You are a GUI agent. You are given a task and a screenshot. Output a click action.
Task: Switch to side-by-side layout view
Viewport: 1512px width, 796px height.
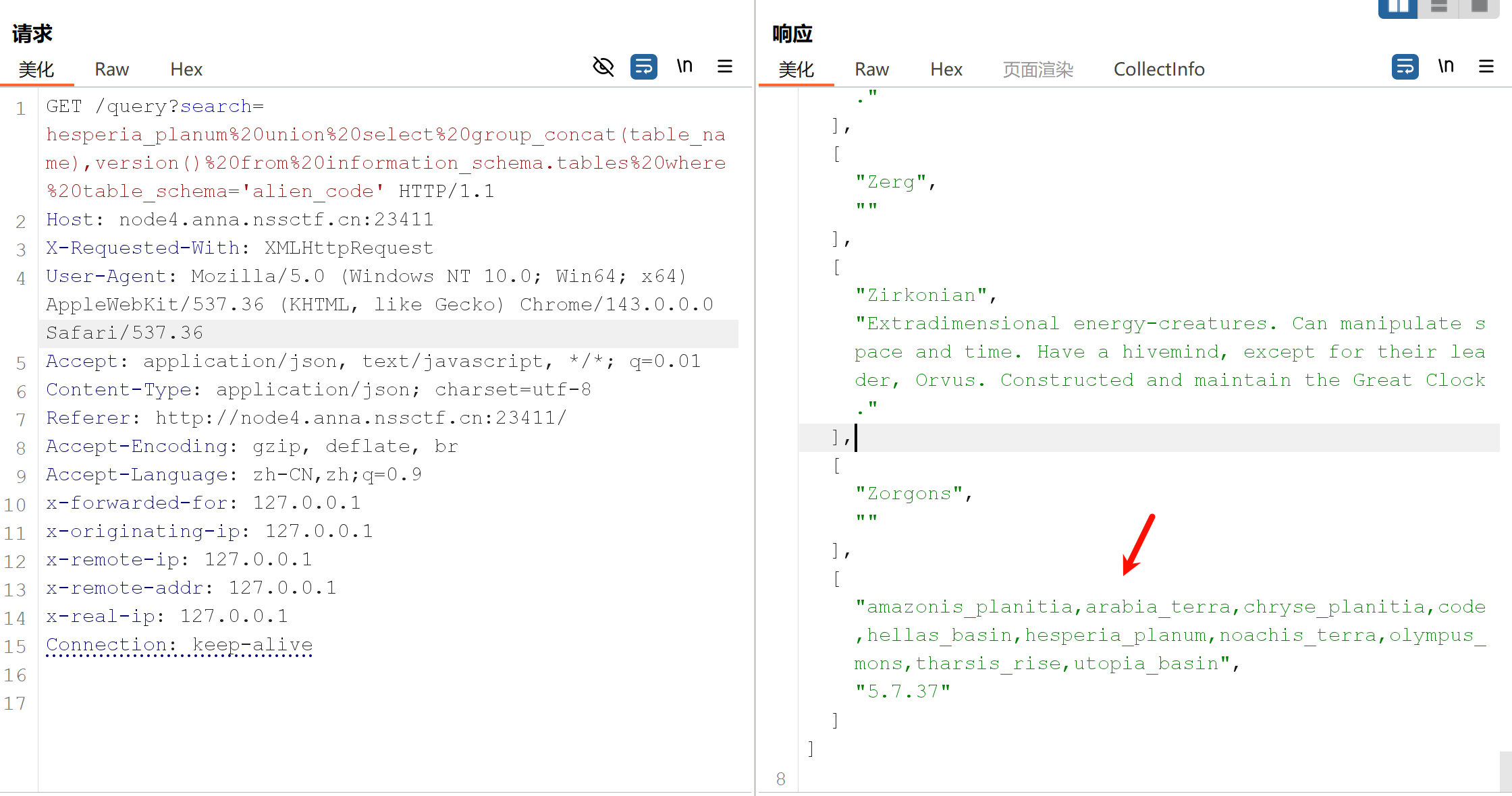pos(1397,7)
